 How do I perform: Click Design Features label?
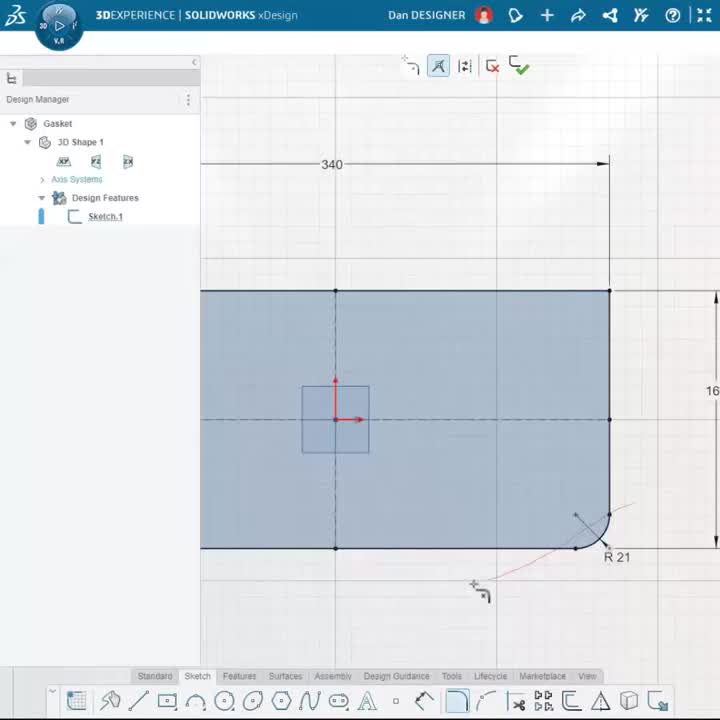[x=105, y=198]
